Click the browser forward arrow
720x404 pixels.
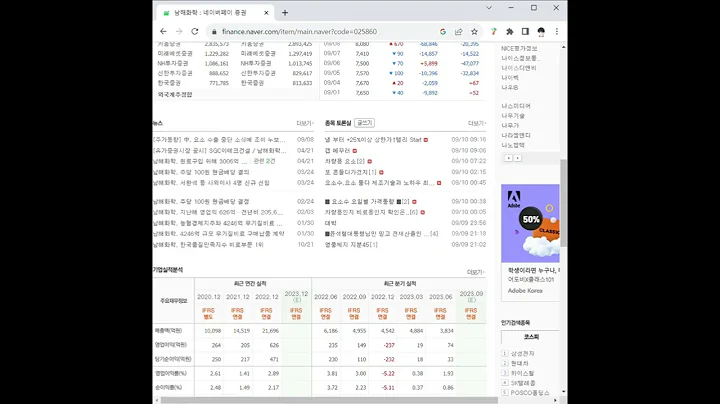click(179, 31)
